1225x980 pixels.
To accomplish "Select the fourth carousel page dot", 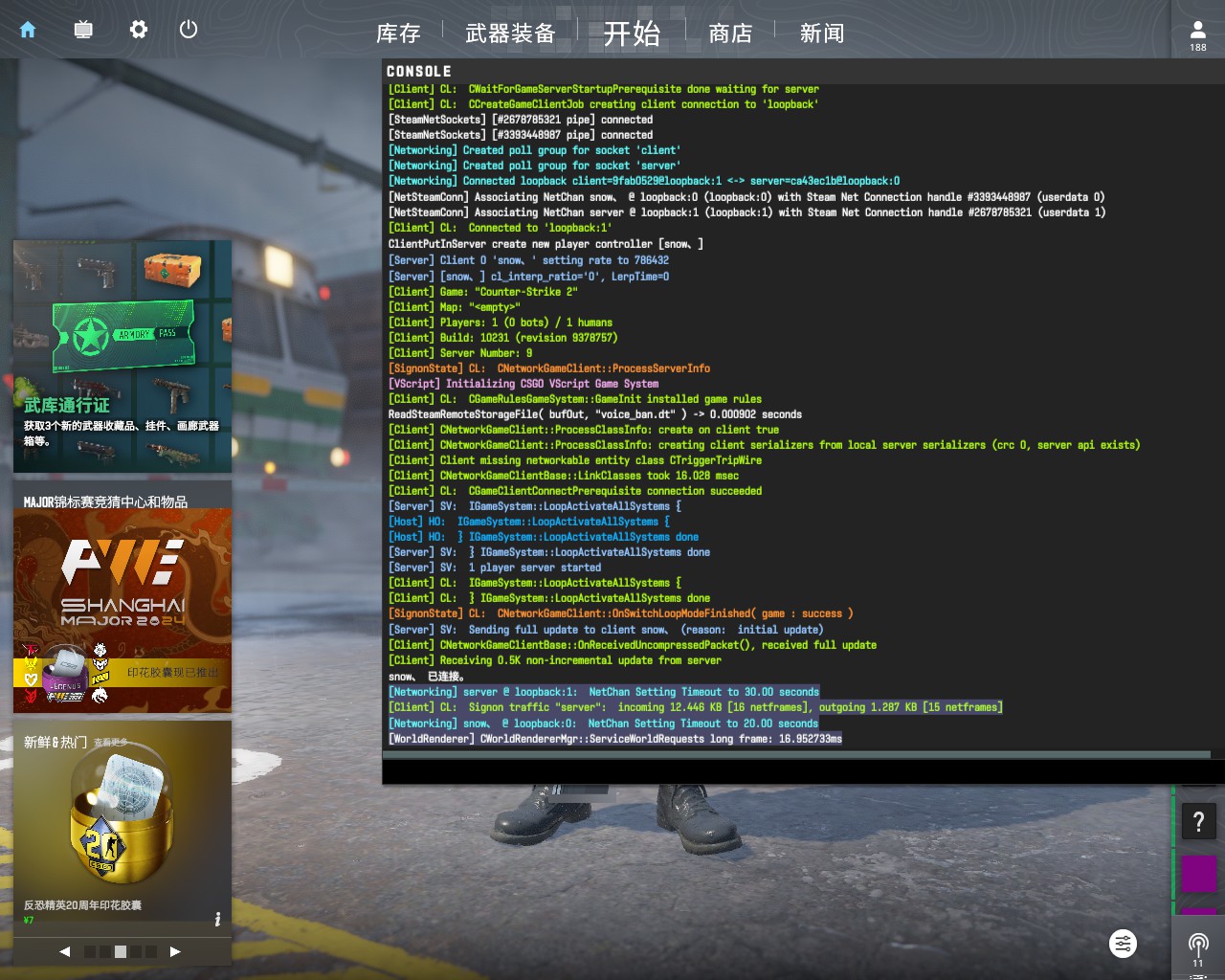I will [136, 951].
